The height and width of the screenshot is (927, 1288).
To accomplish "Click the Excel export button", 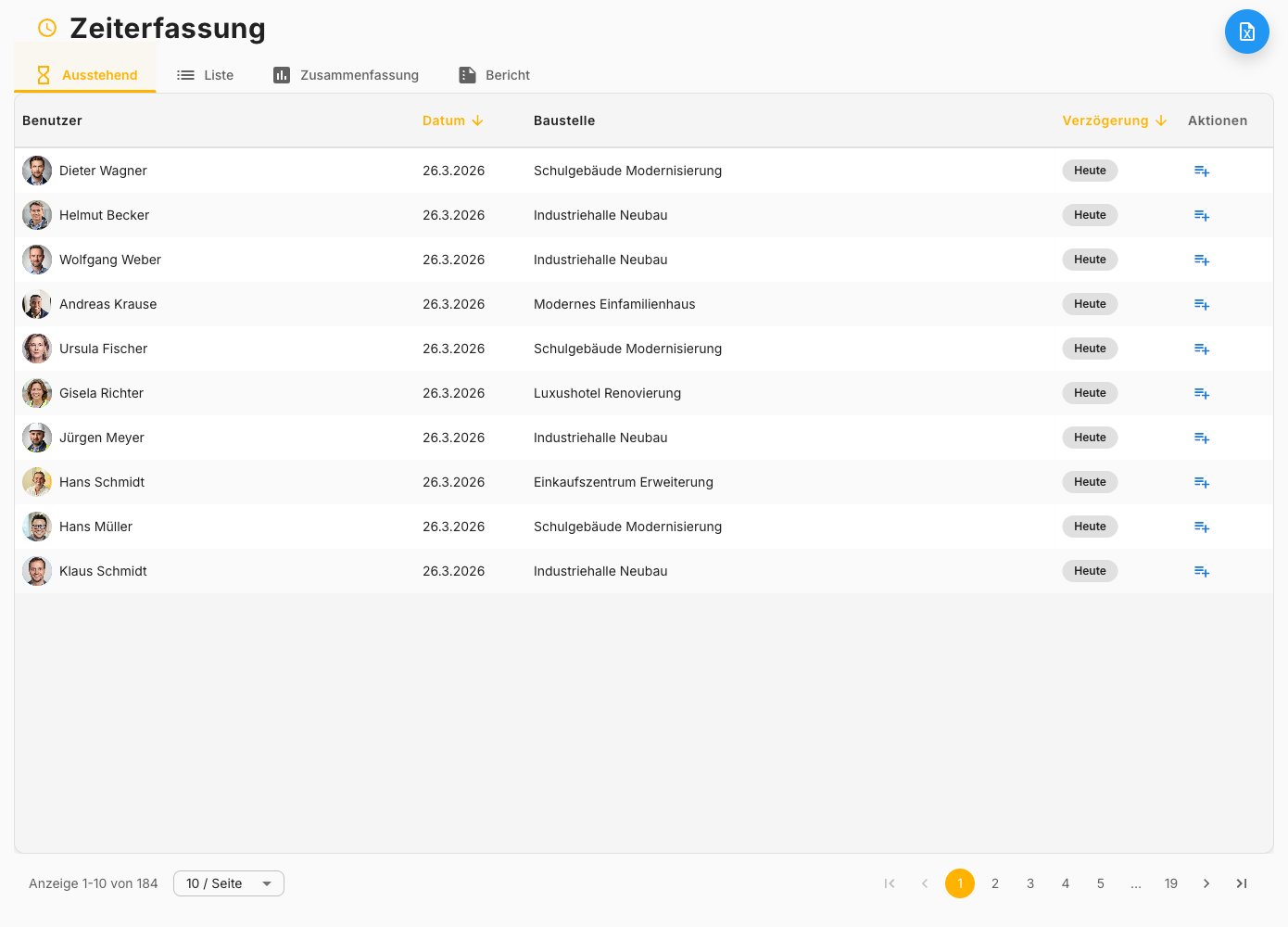I will pos(1246,32).
